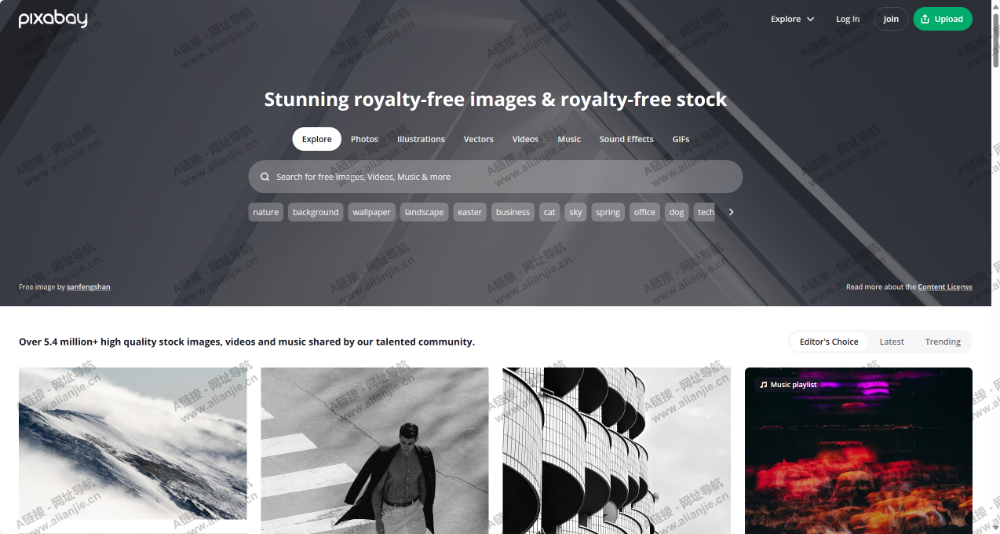Click the music note playlist icon

(763, 385)
